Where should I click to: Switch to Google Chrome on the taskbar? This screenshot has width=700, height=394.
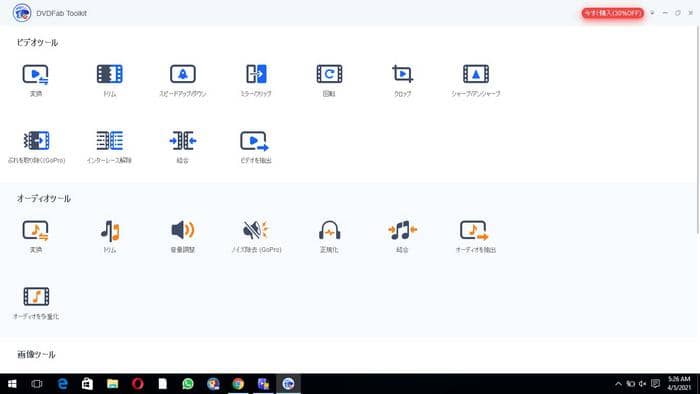(238, 384)
